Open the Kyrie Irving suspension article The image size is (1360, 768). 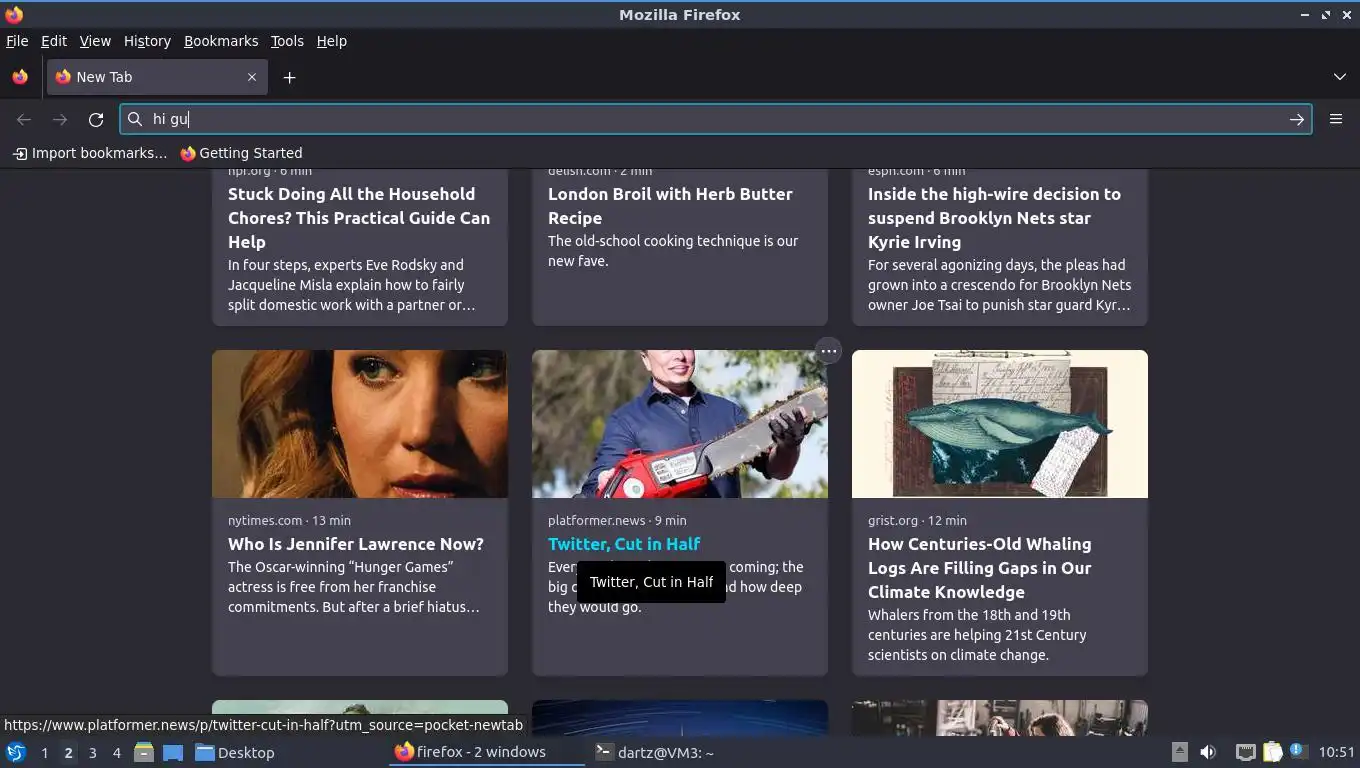tap(994, 218)
